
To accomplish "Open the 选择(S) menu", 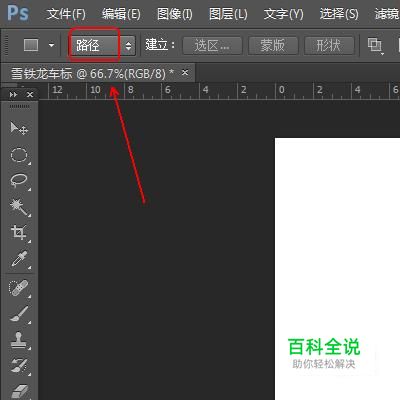I will click(x=339, y=14).
